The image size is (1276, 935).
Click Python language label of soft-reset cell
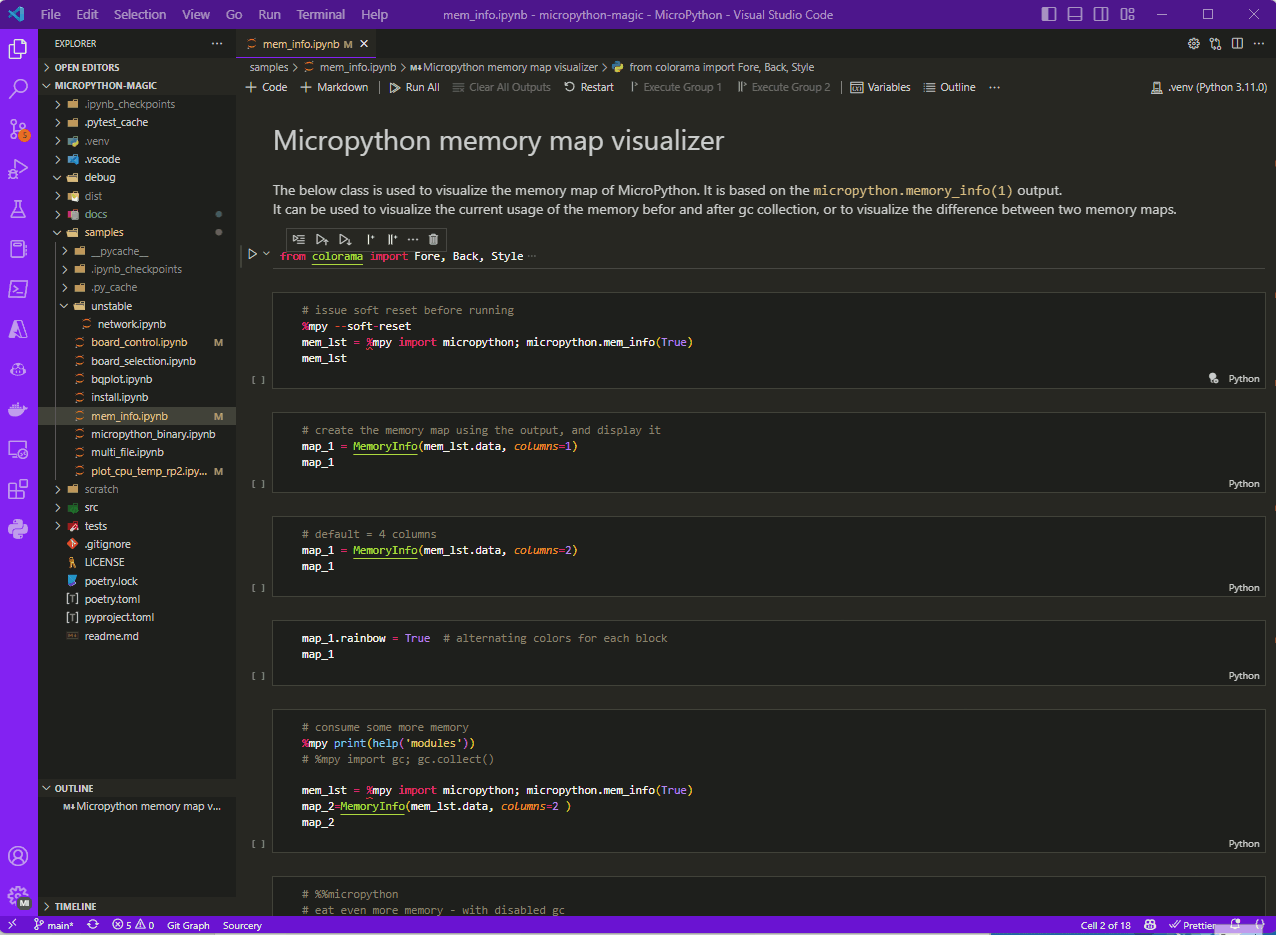pos(1244,379)
